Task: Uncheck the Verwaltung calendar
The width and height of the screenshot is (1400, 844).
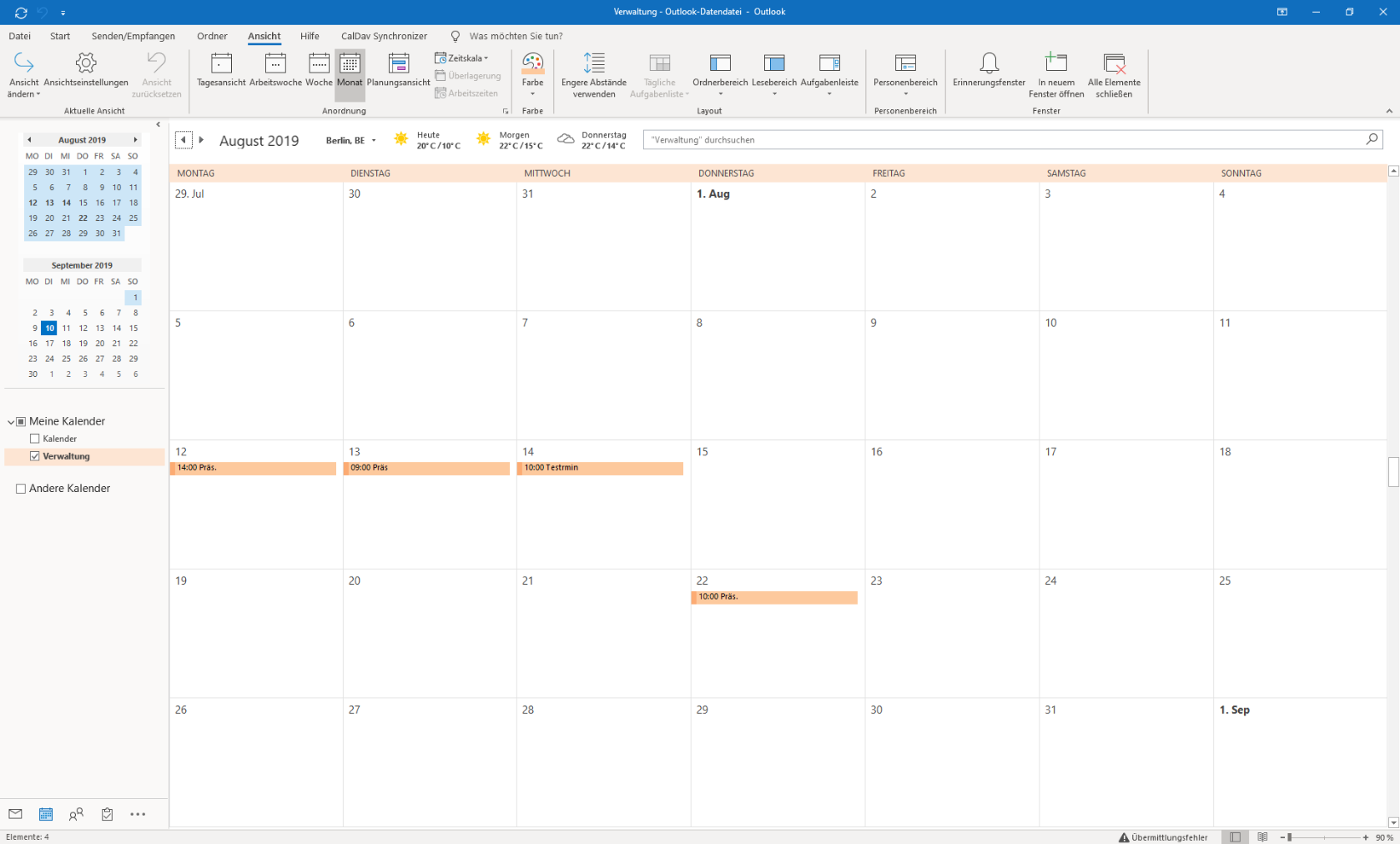Action: click(x=35, y=456)
